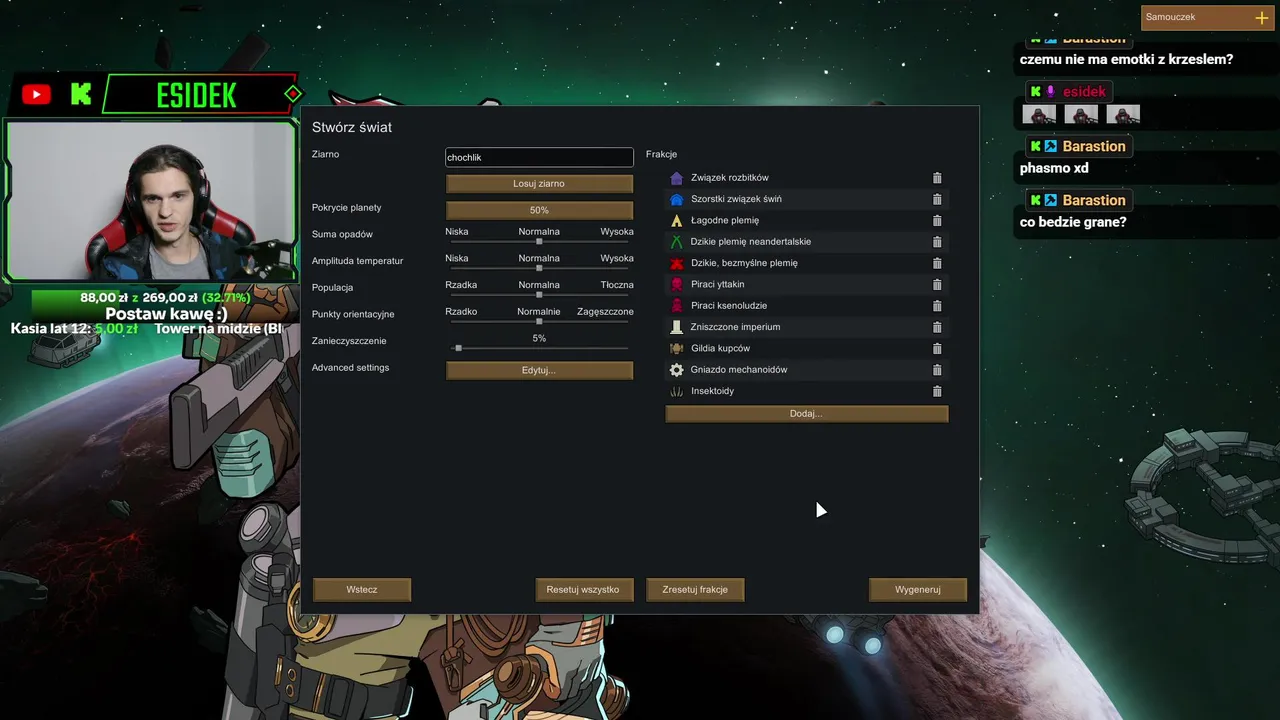Click Gildia kupców faction name
This screenshot has width=1280, height=720.
(720, 349)
